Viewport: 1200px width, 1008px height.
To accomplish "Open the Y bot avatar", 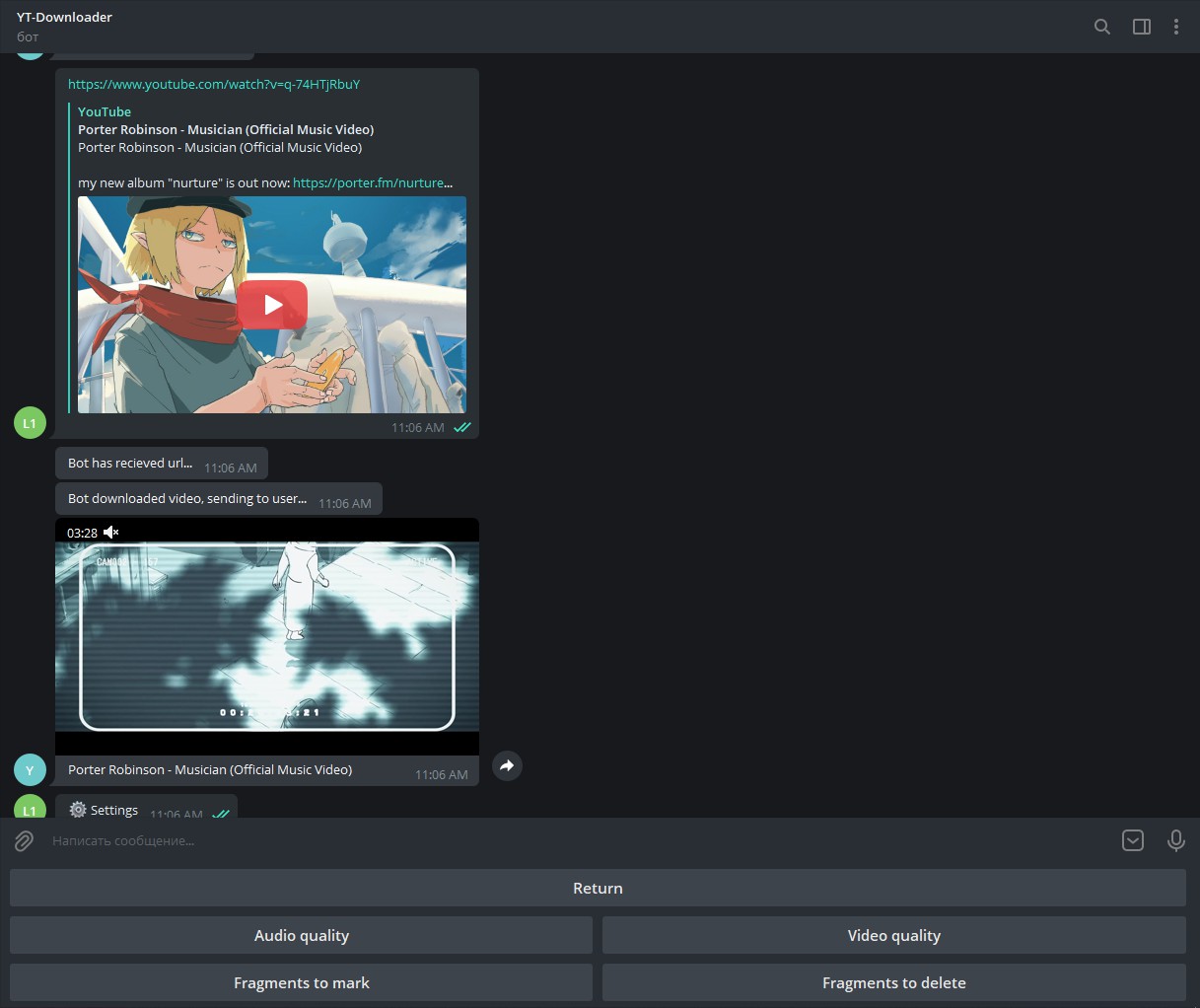I will (x=30, y=770).
